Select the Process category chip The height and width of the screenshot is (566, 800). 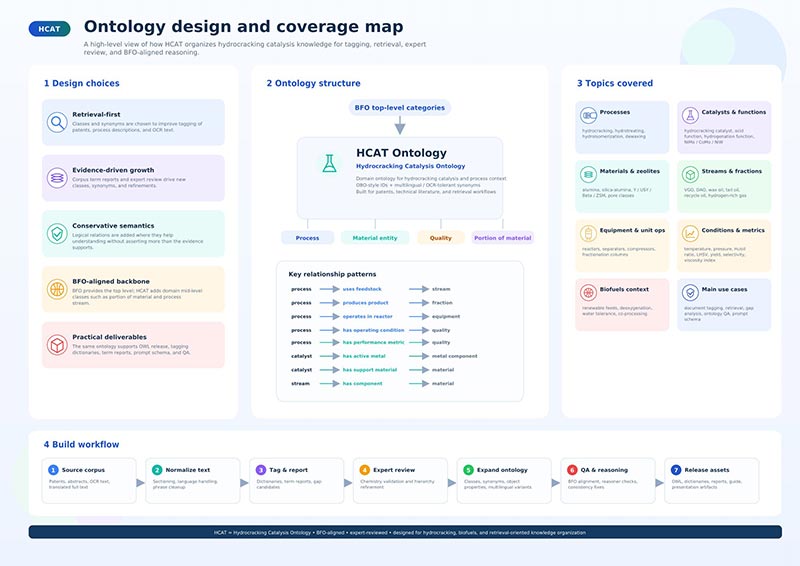coord(308,238)
